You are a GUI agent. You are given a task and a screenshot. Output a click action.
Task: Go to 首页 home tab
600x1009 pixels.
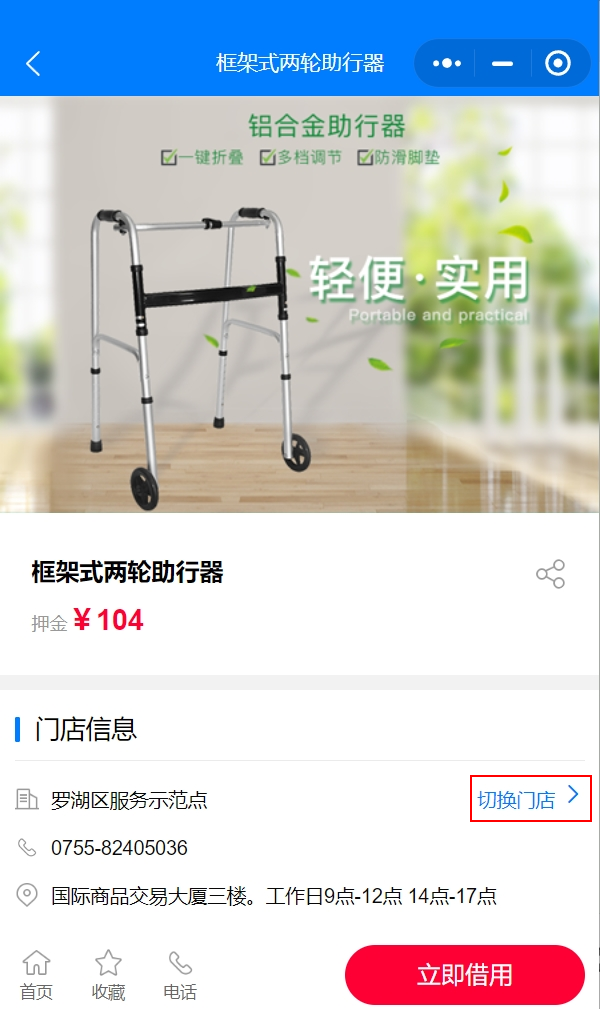36,974
